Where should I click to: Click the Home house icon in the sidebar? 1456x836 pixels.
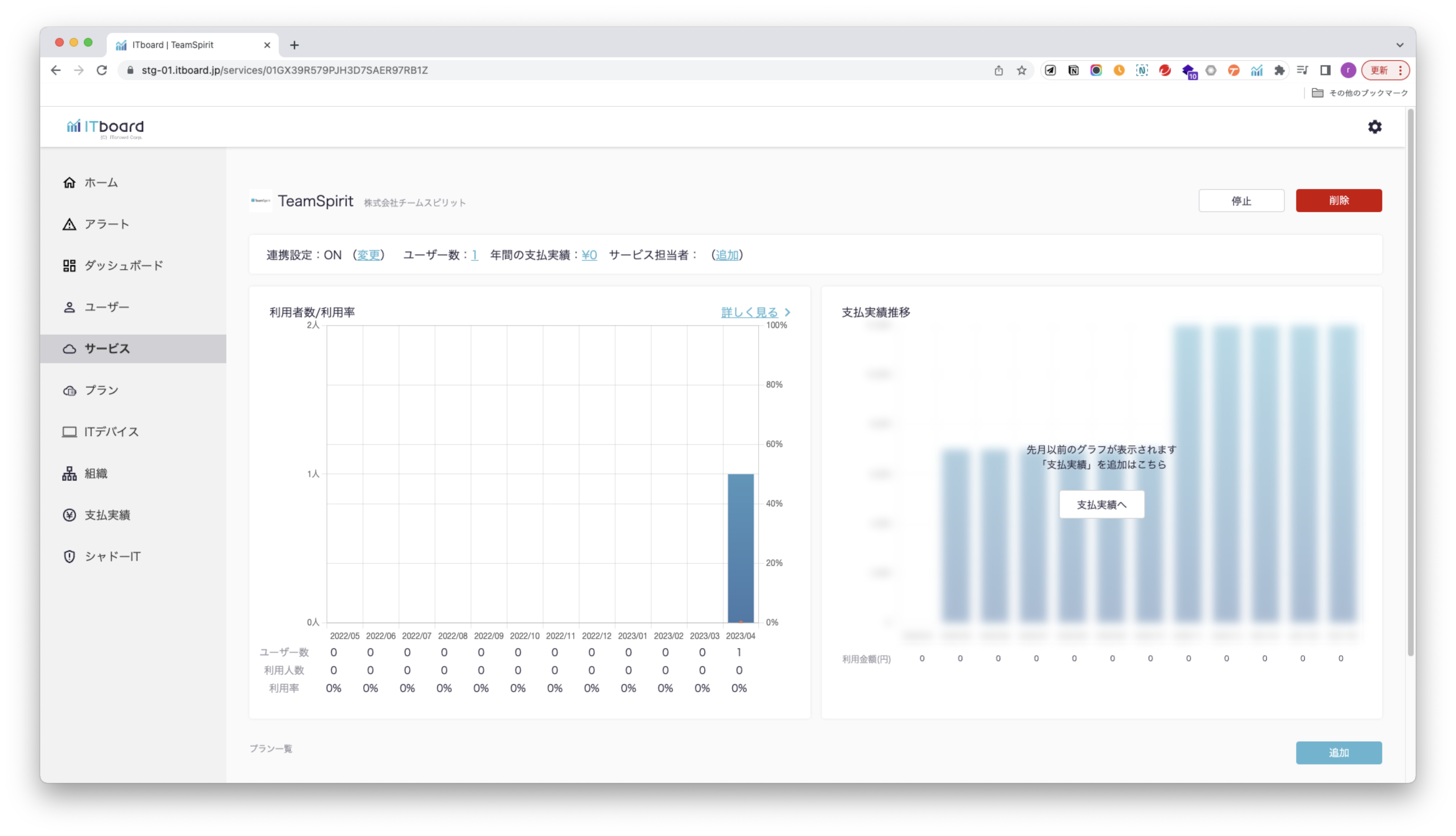click(70, 183)
